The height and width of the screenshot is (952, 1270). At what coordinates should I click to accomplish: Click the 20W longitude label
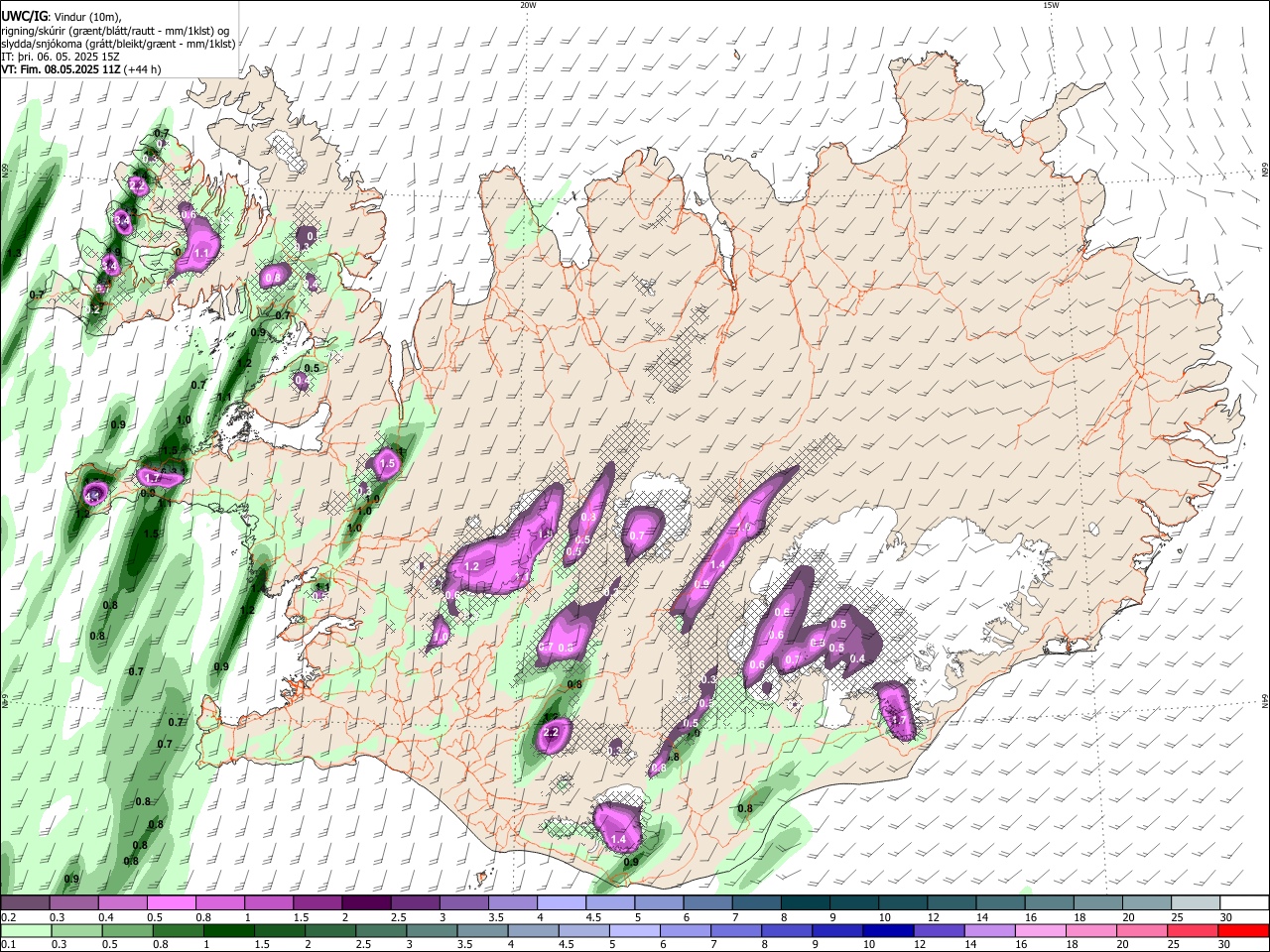[527, 5]
